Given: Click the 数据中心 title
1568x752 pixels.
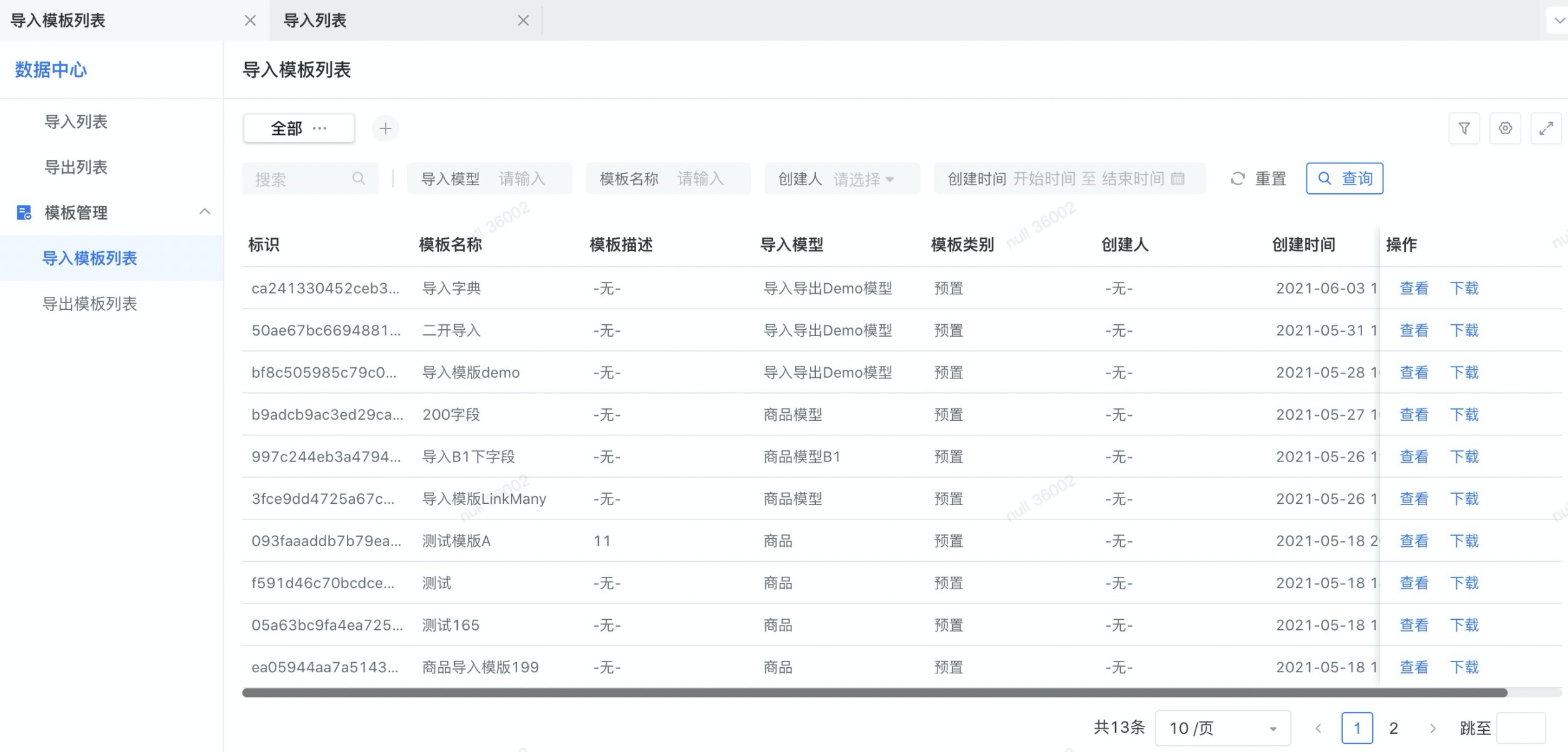Looking at the screenshot, I should tap(51, 70).
